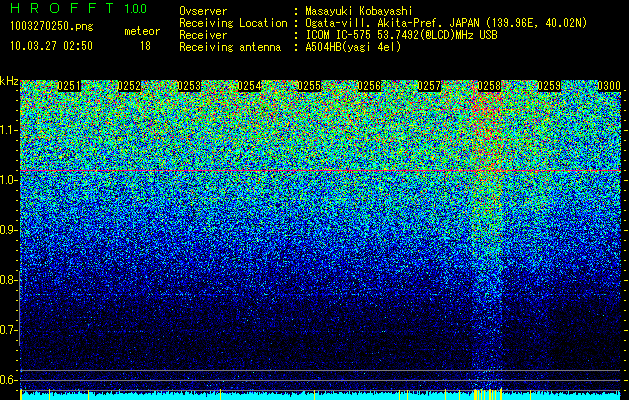Click the 1.0 frequency axis label

9,180
